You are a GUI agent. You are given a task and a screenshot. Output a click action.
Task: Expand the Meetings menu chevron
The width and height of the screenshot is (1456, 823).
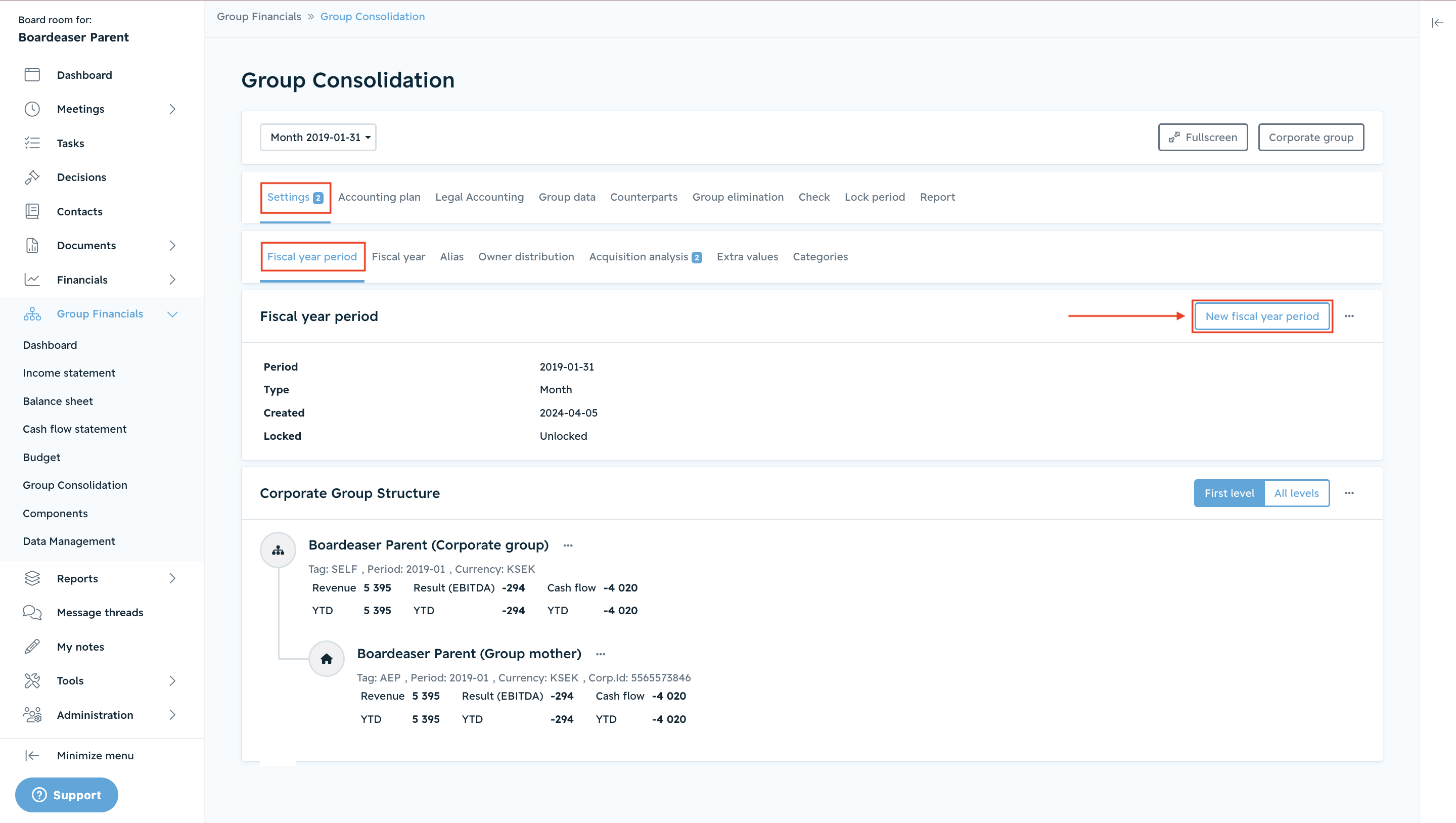point(172,109)
